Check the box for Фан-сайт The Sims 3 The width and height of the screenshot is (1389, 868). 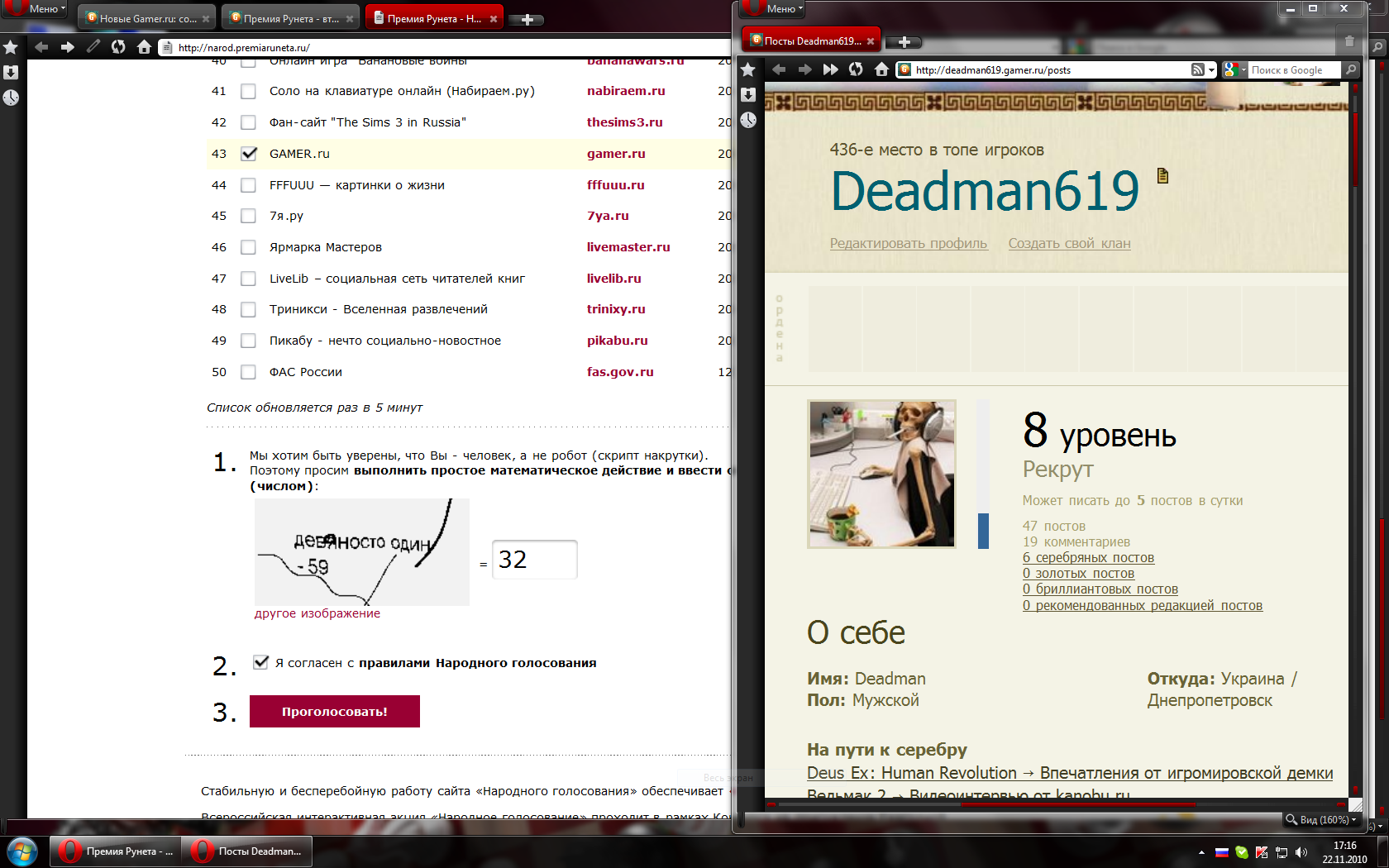click(x=248, y=122)
